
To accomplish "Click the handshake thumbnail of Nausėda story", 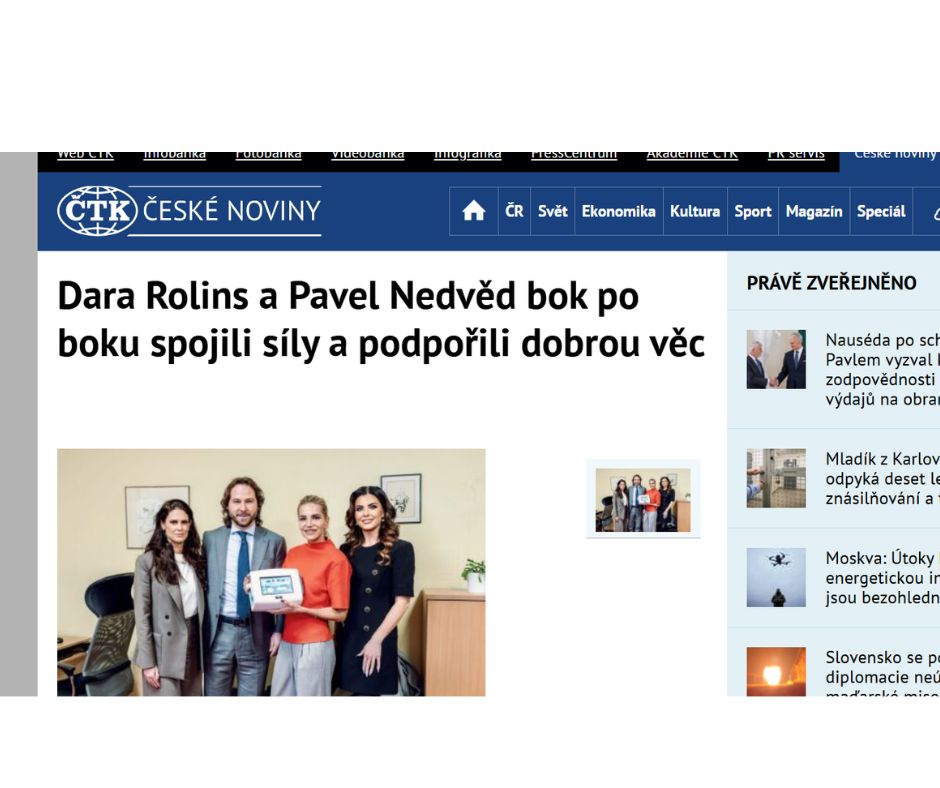I will pos(776,359).
